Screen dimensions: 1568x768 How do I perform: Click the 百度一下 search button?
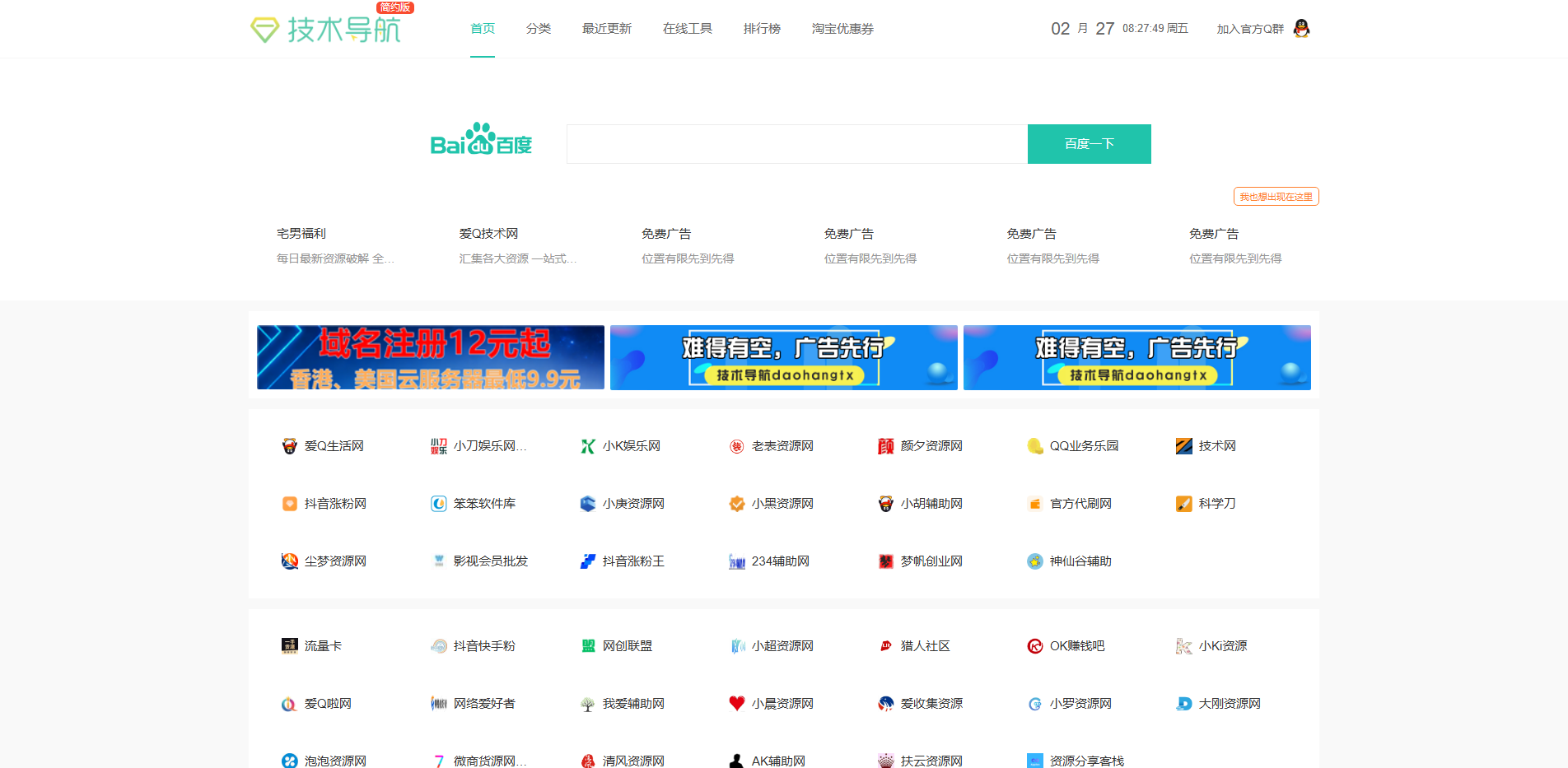click(x=1089, y=143)
